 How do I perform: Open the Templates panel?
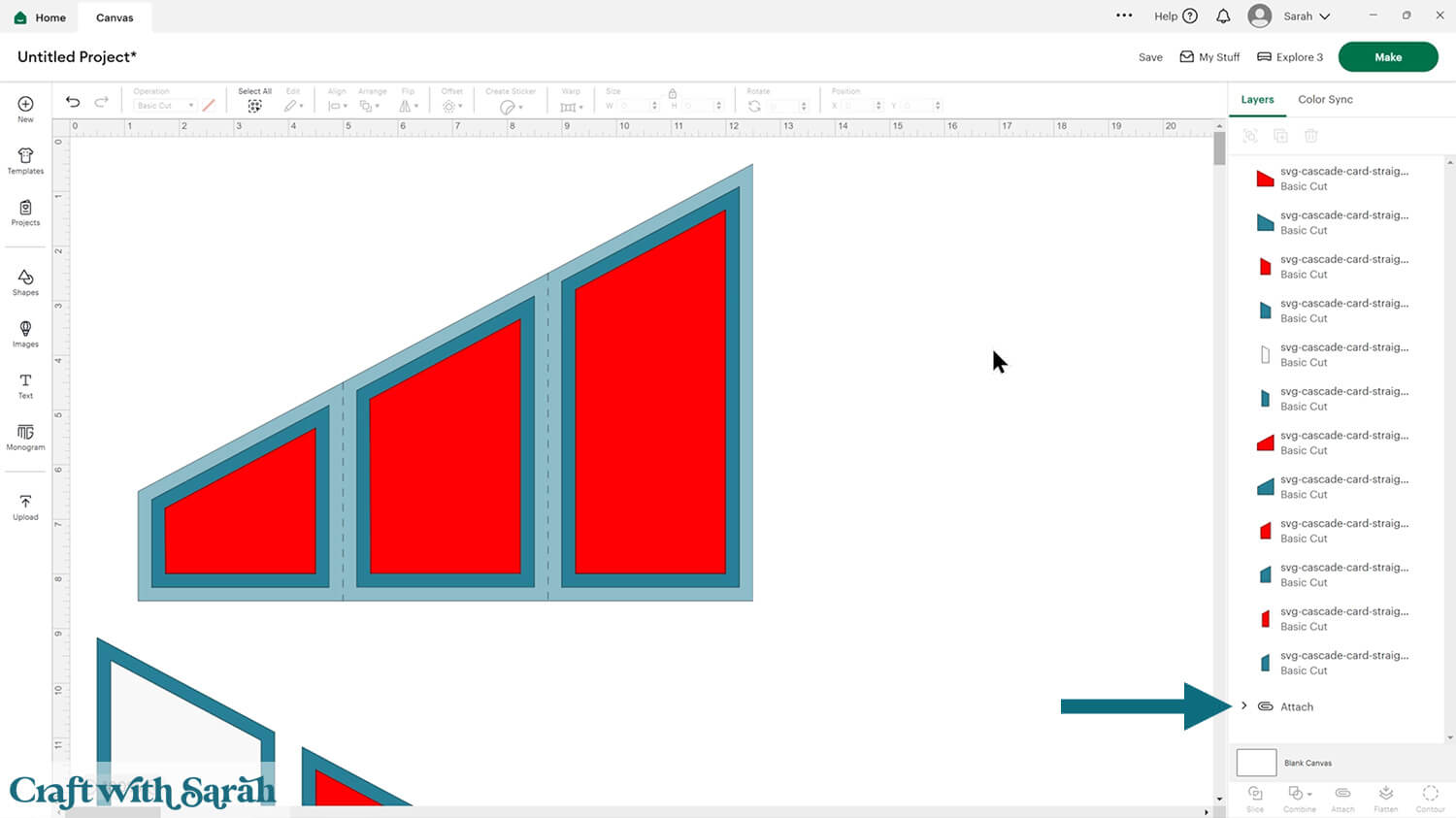(x=25, y=161)
